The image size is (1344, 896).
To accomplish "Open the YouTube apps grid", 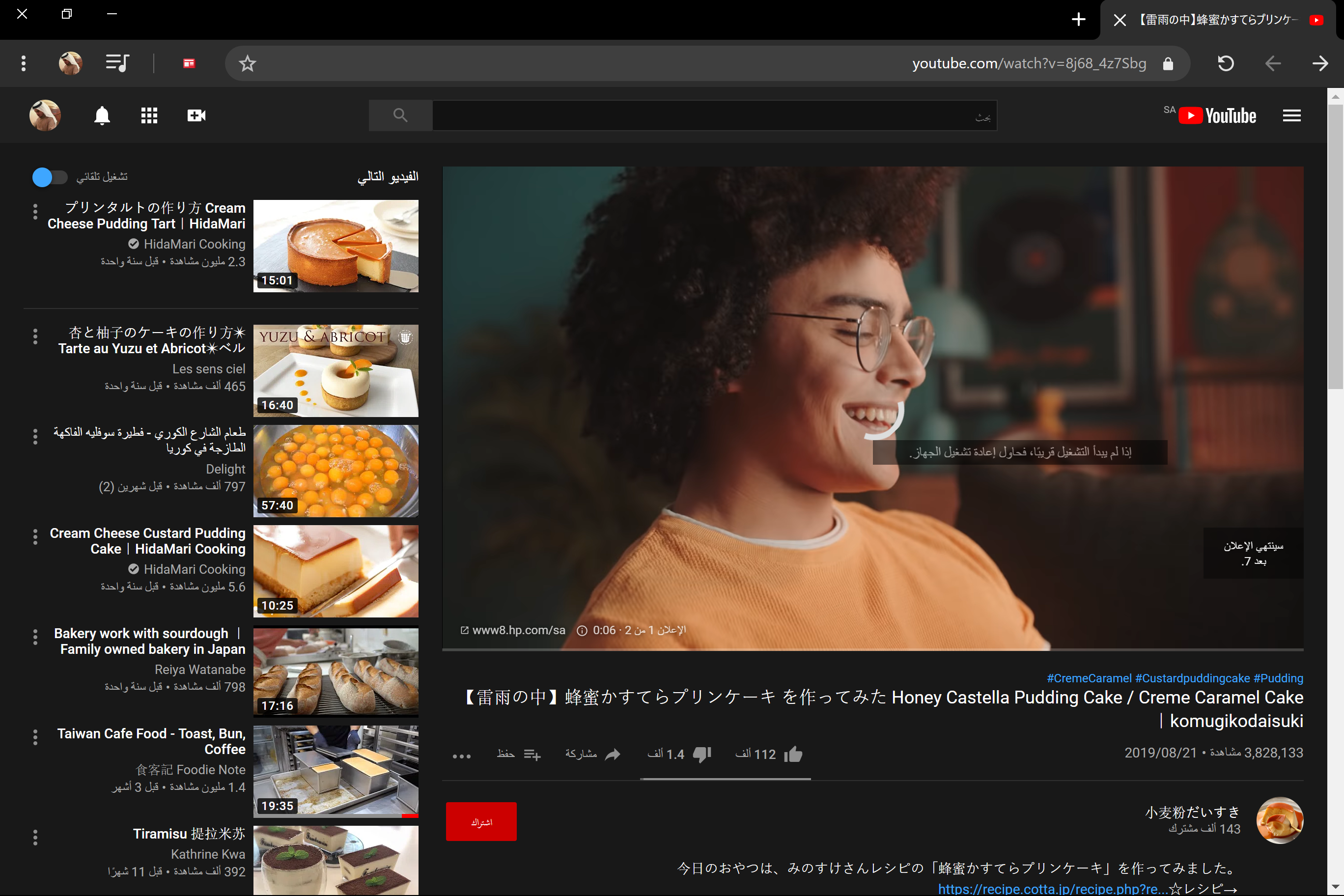I will pos(149,115).
